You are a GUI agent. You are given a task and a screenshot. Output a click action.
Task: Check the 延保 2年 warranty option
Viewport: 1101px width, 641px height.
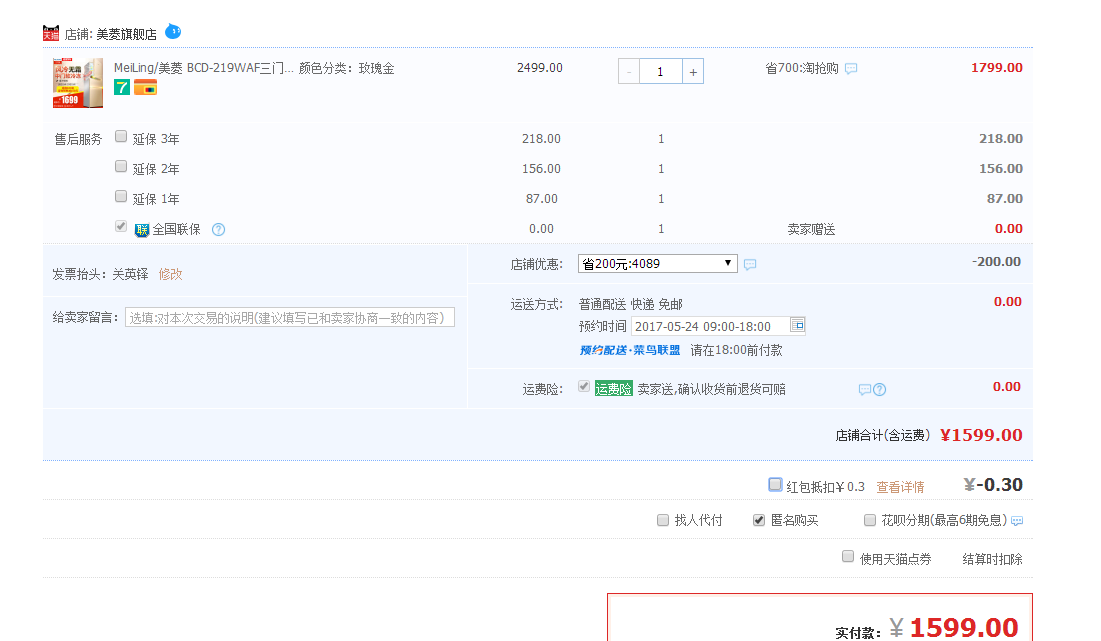click(x=121, y=166)
